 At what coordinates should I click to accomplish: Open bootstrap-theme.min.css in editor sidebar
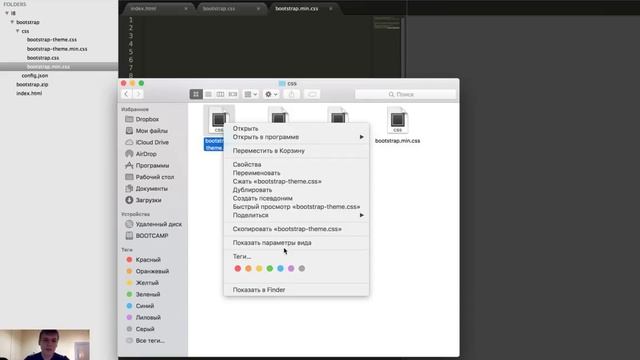57,49
